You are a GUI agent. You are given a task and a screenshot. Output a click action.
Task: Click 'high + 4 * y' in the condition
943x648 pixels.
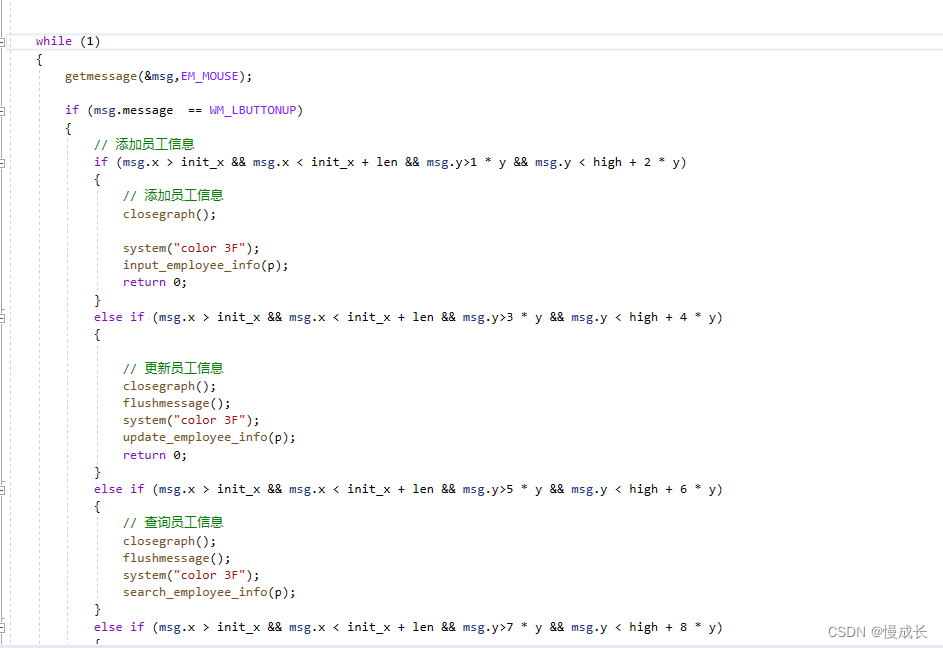click(x=672, y=317)
